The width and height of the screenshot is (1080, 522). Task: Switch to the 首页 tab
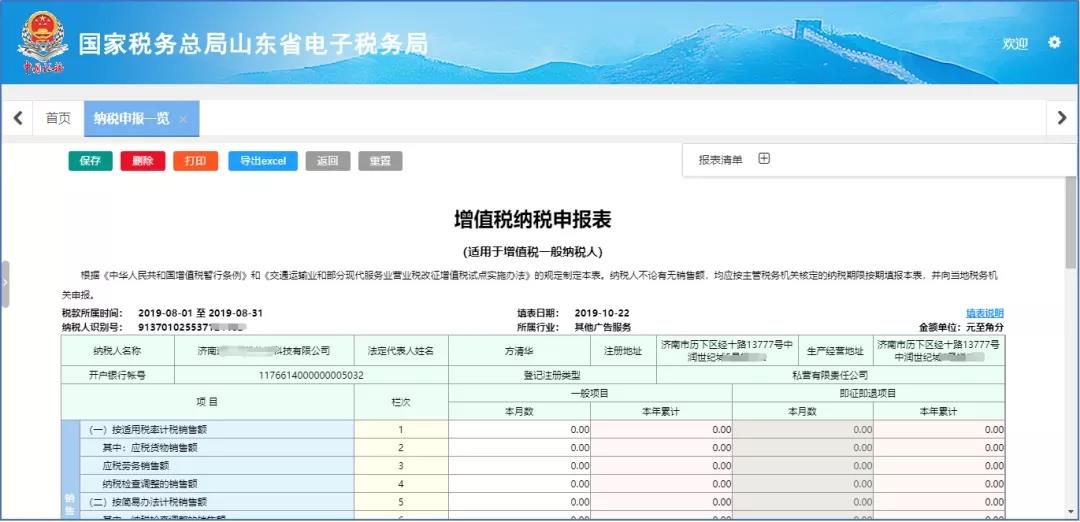[58, 118]
